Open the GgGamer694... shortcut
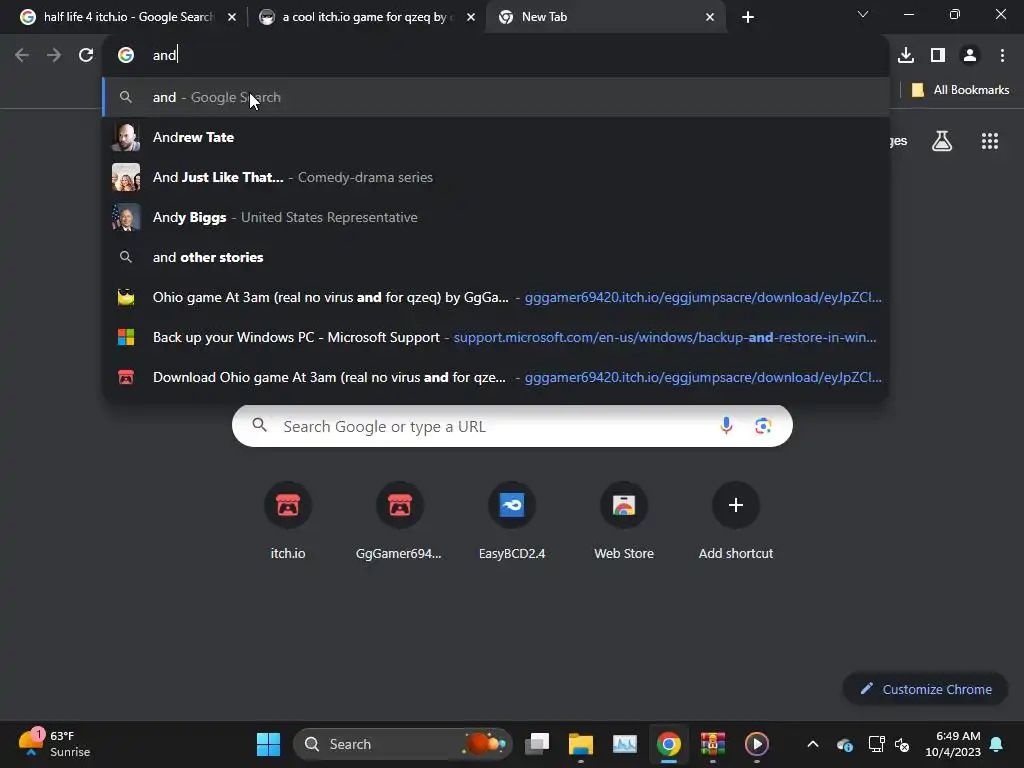Screen dimensions: 1024x768 tap(400, 520)
